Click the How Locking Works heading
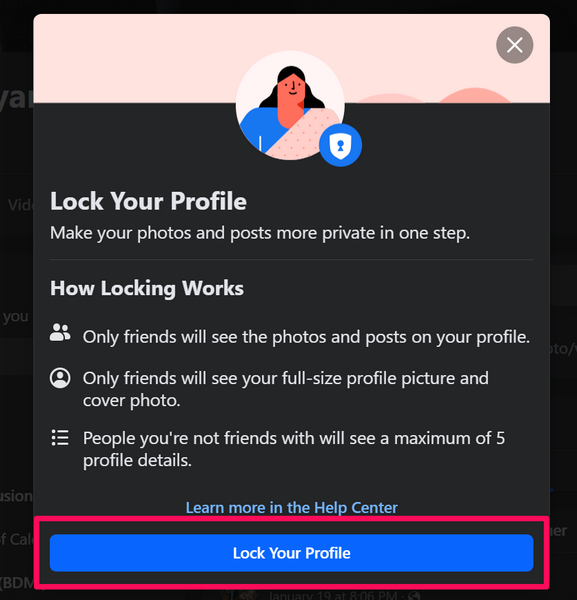Image resolution: width=577 pixels, height=600 pixels. [147, 288]
